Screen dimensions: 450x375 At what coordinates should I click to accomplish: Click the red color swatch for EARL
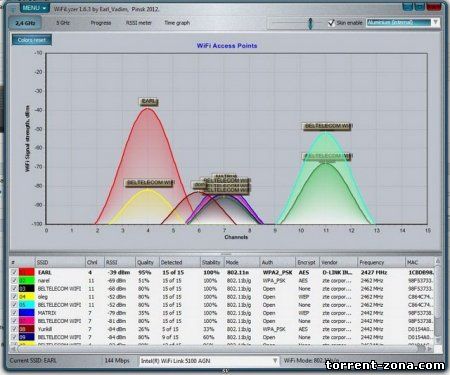click(x=27, y=272)
